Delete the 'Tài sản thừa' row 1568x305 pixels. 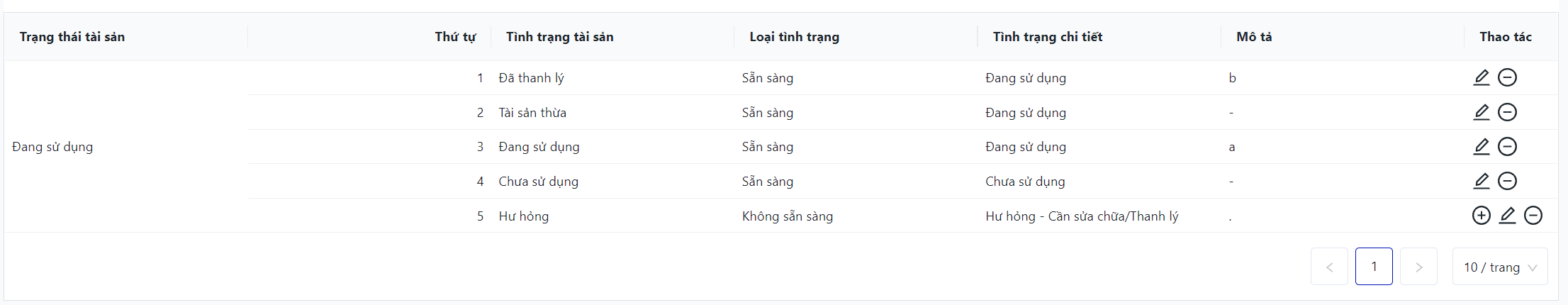(x=1507, y=112)
